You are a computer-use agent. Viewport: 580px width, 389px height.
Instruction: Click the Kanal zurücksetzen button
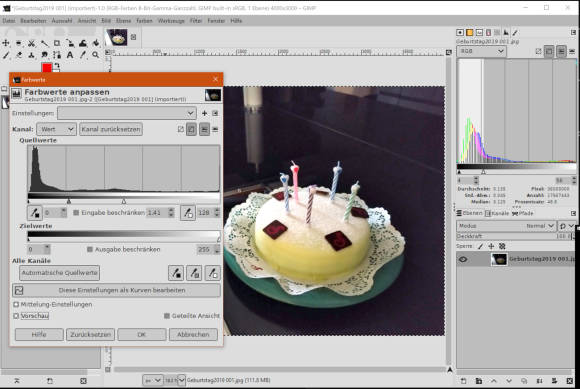(x=111, y=129)
